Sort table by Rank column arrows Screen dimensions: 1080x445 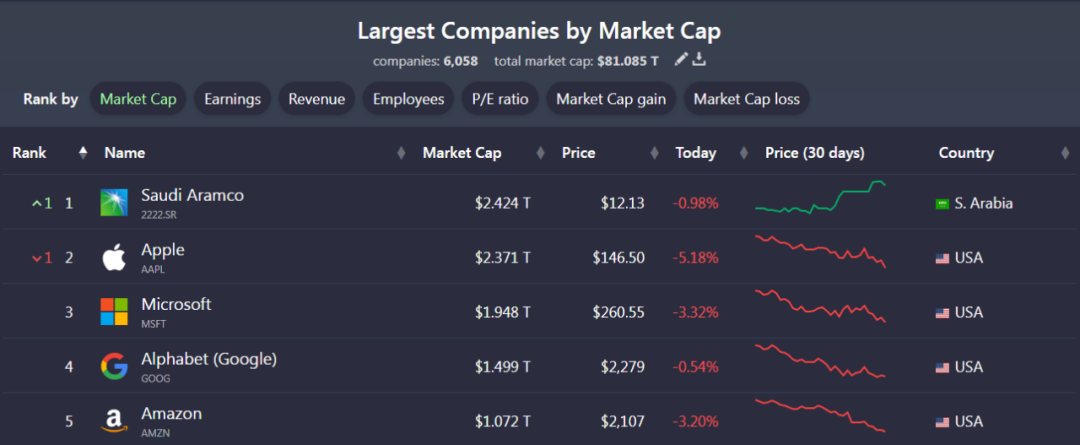(x=83, y=153)
